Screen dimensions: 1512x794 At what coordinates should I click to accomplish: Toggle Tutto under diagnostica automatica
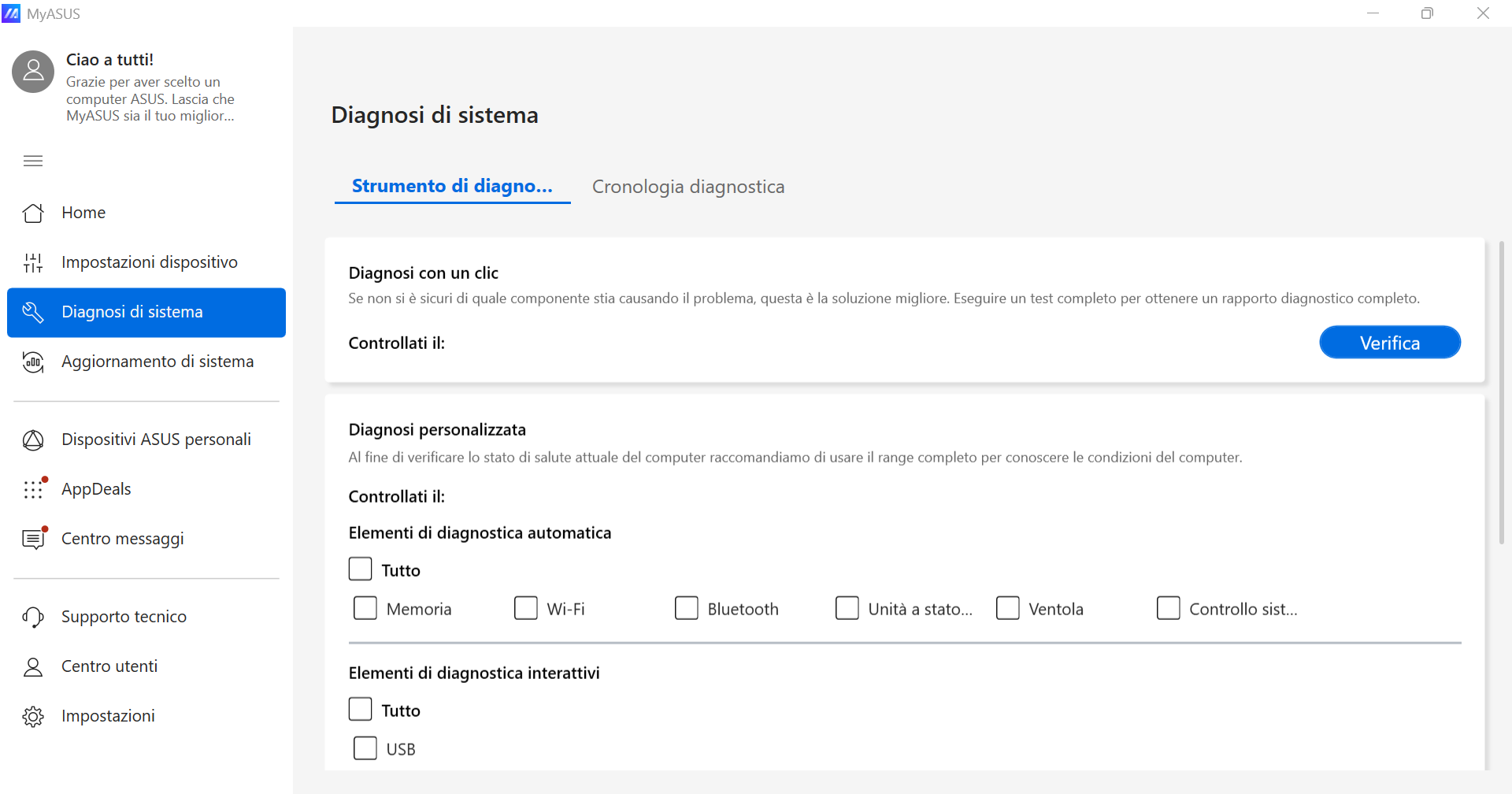coord(361,569)
